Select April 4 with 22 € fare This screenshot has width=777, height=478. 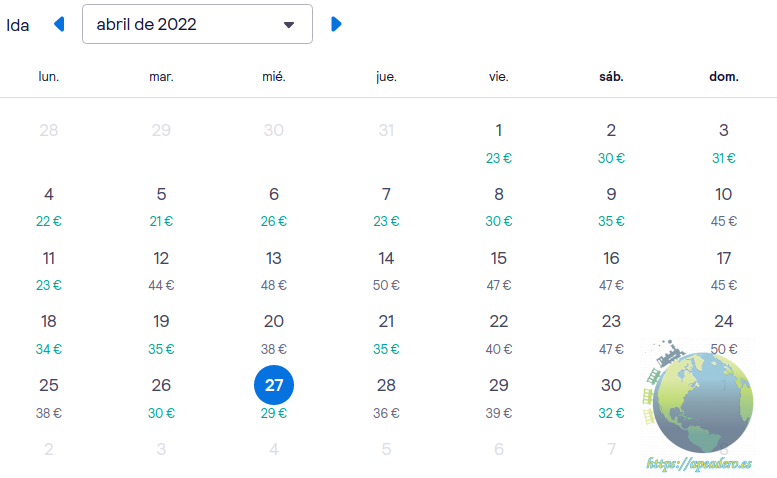(x=49, y=205)
